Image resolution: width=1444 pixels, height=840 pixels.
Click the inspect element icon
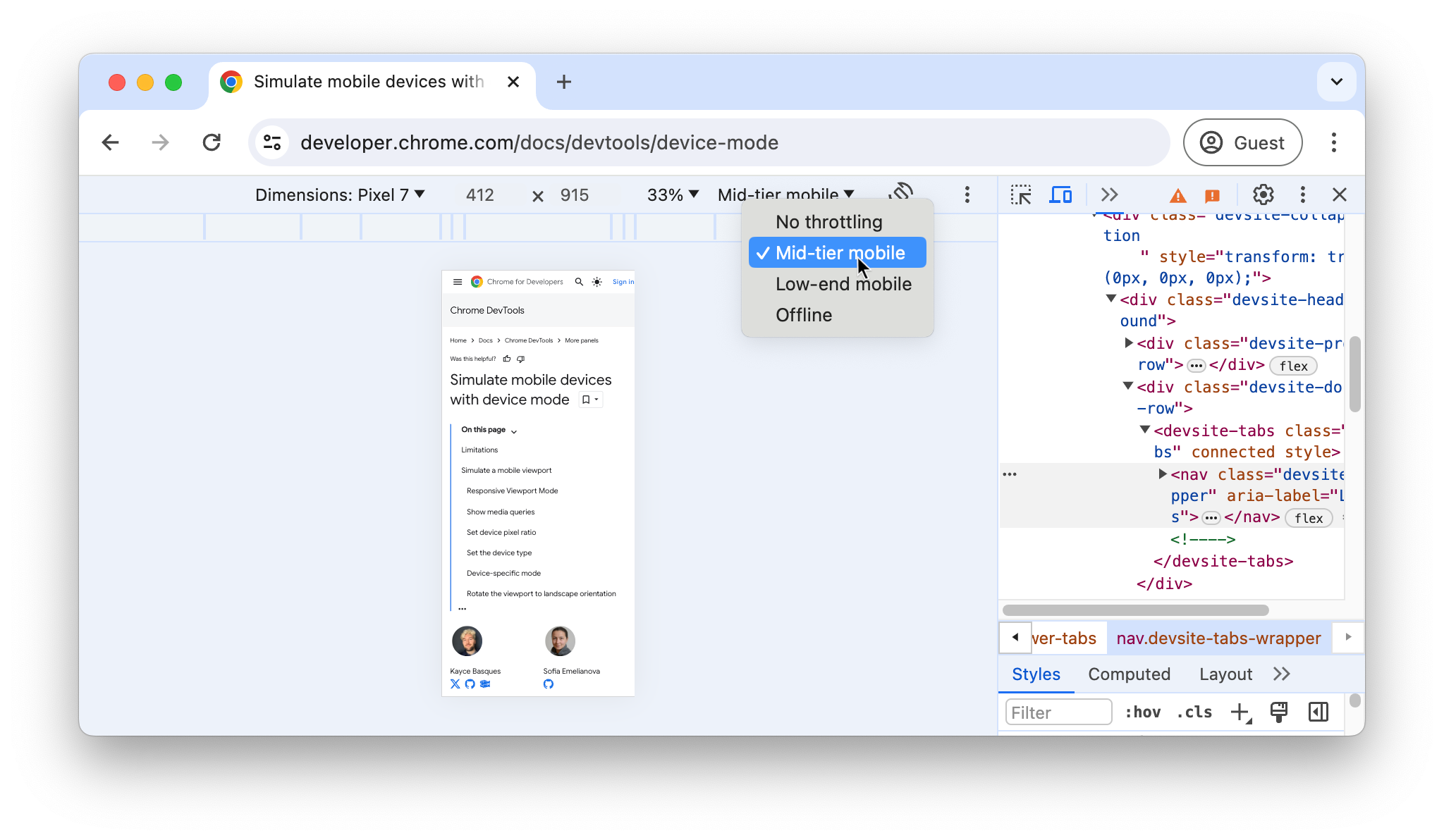point(1020,194)
